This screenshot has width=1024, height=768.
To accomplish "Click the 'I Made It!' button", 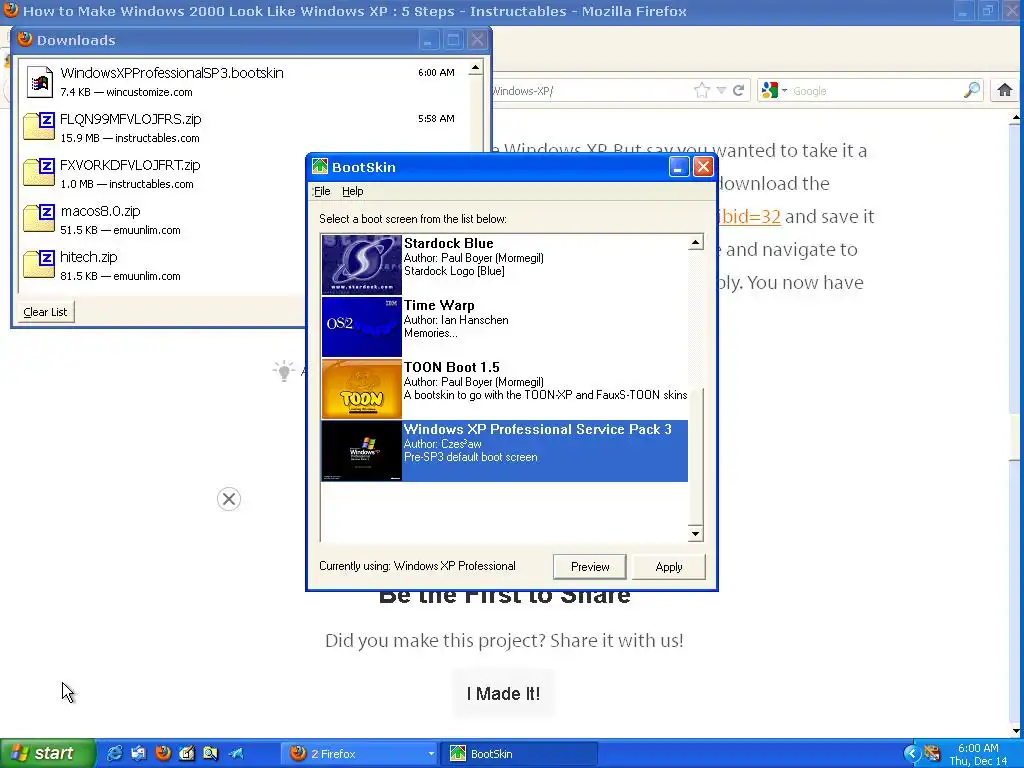I will (504, 694).
